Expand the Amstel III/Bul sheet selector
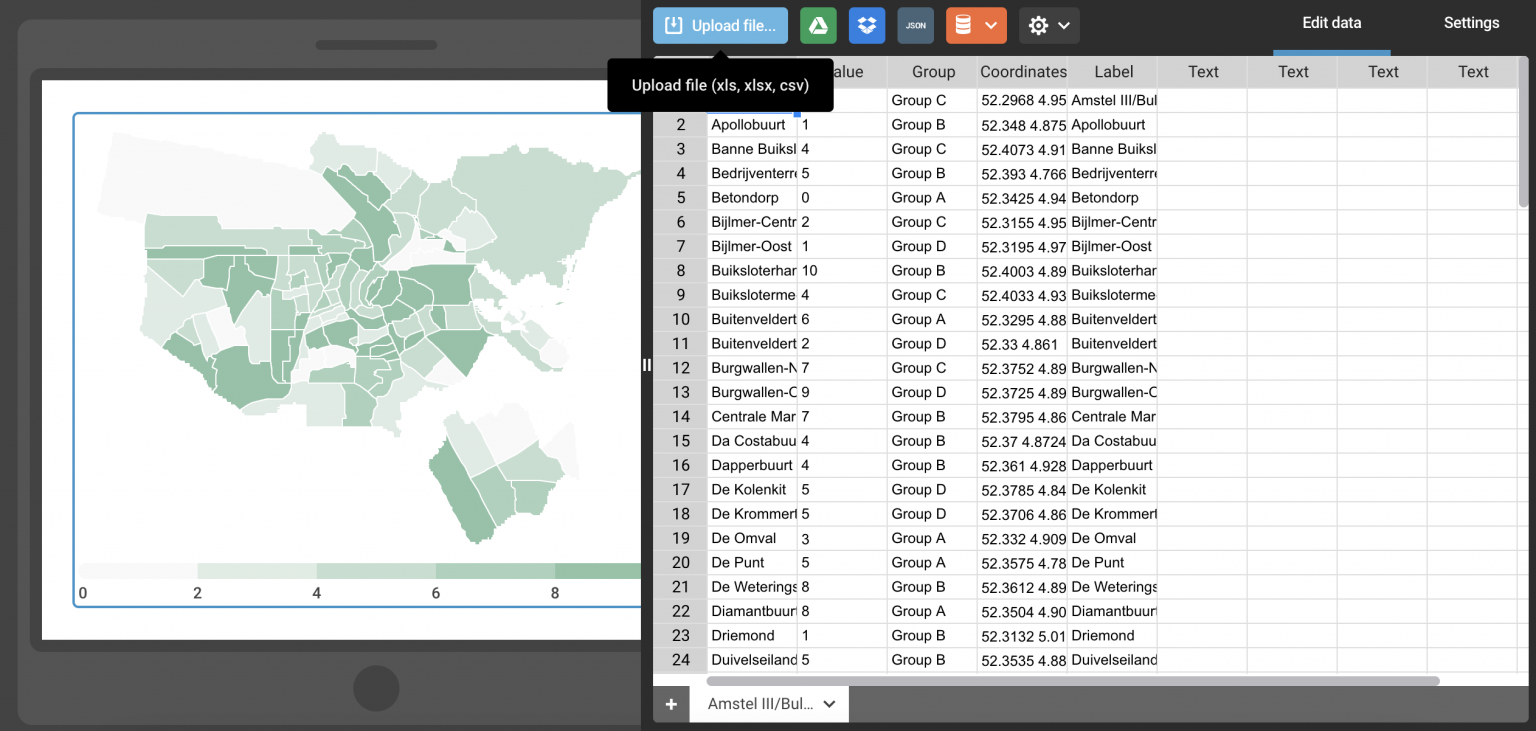 (x=829, y=704)
